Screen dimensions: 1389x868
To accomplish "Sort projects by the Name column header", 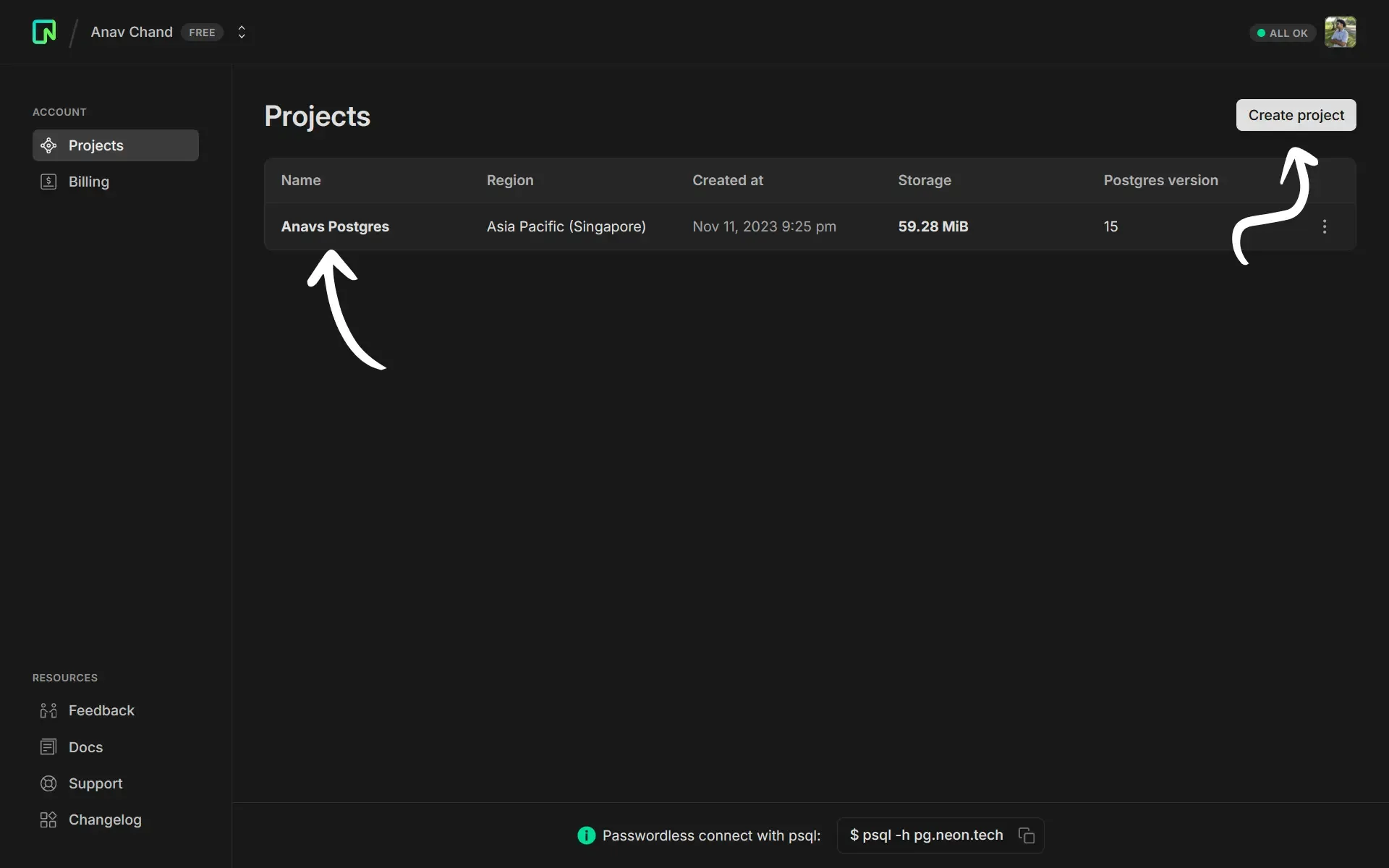I will 301,180.
